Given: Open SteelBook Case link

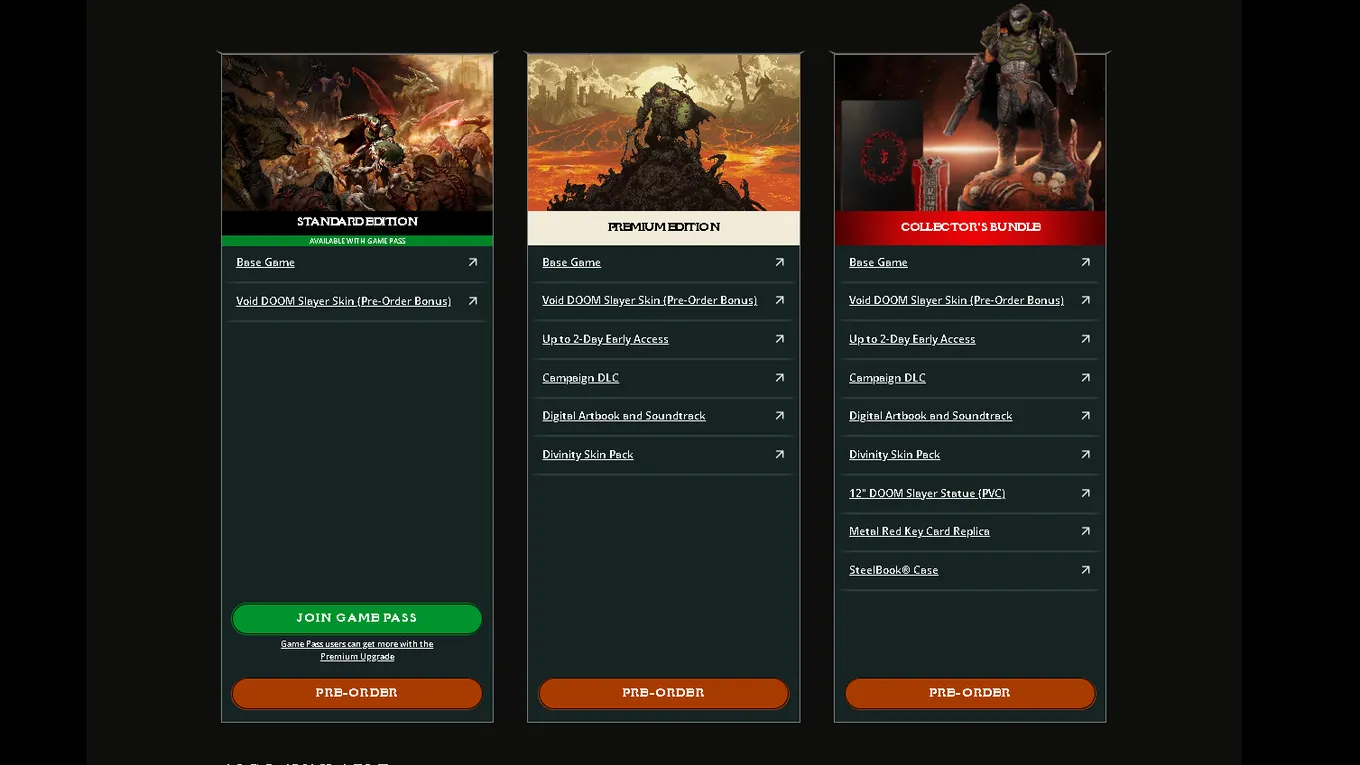Looking at the screenshot, I should (893, 570).
